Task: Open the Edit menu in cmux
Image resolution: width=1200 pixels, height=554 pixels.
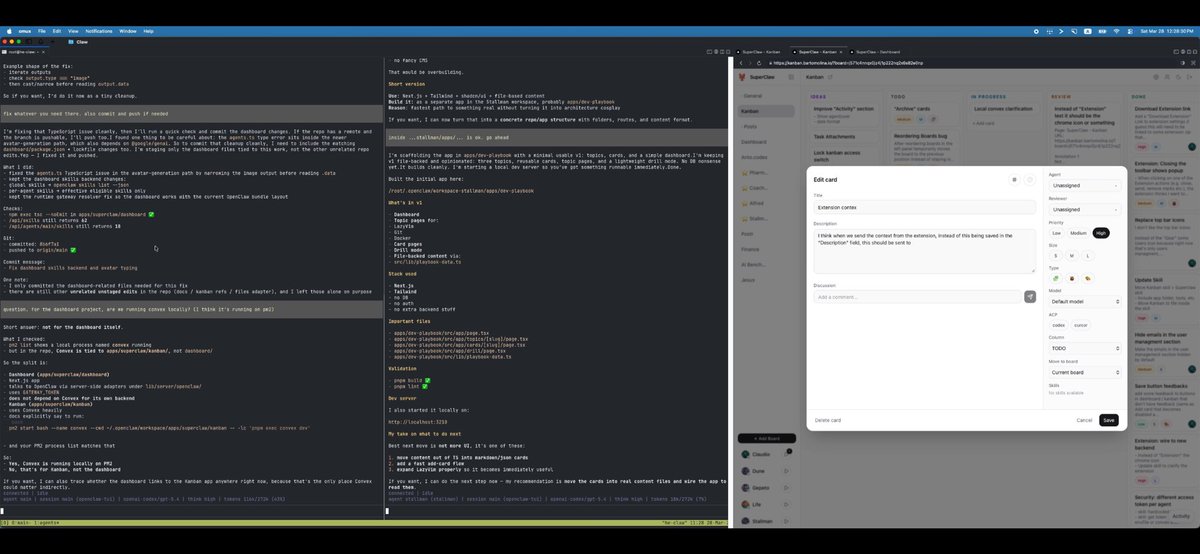Action: point(57,31)
